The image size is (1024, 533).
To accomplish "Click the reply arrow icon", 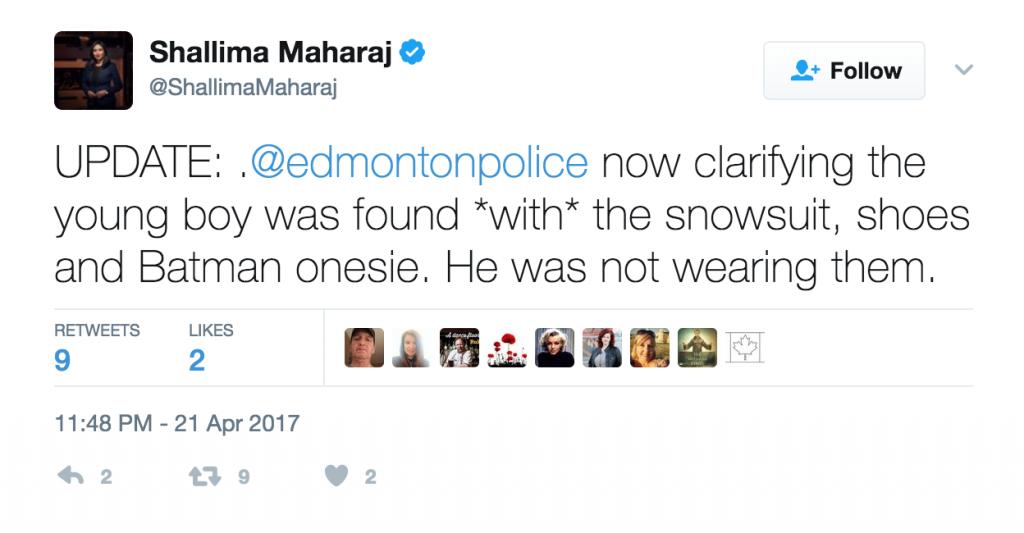I will 71,477.
